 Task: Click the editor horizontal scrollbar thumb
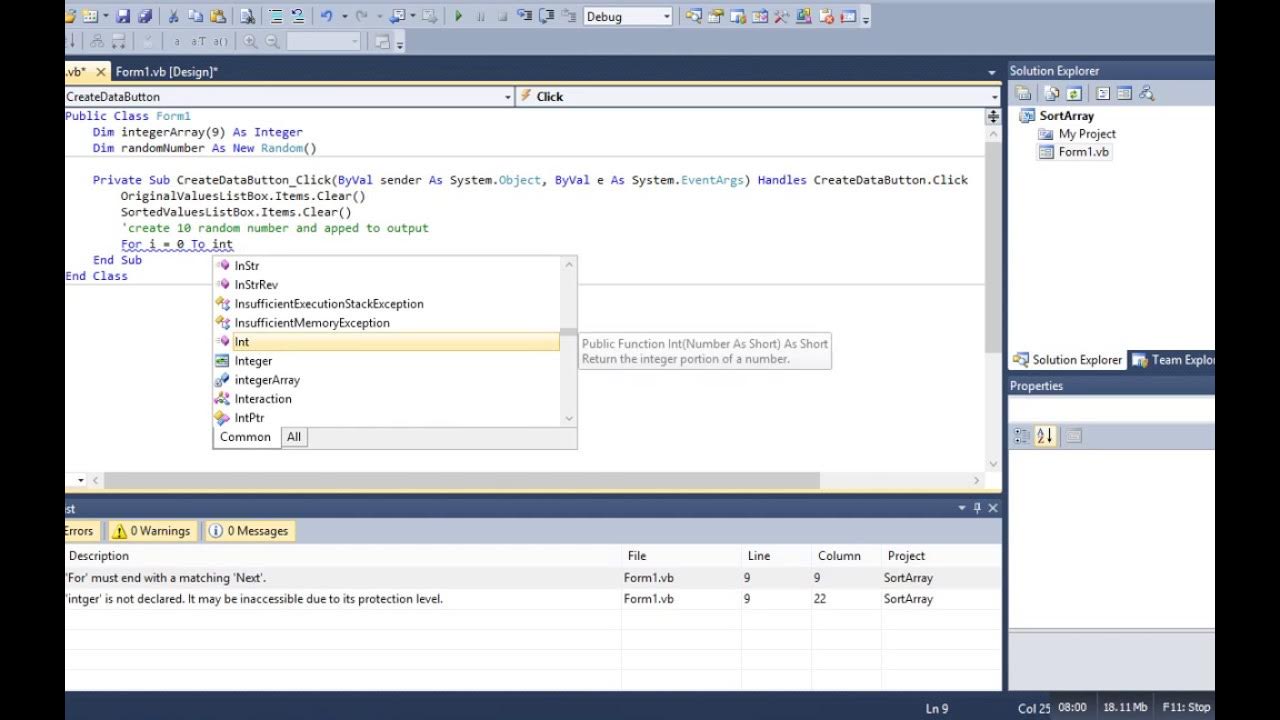461,480
